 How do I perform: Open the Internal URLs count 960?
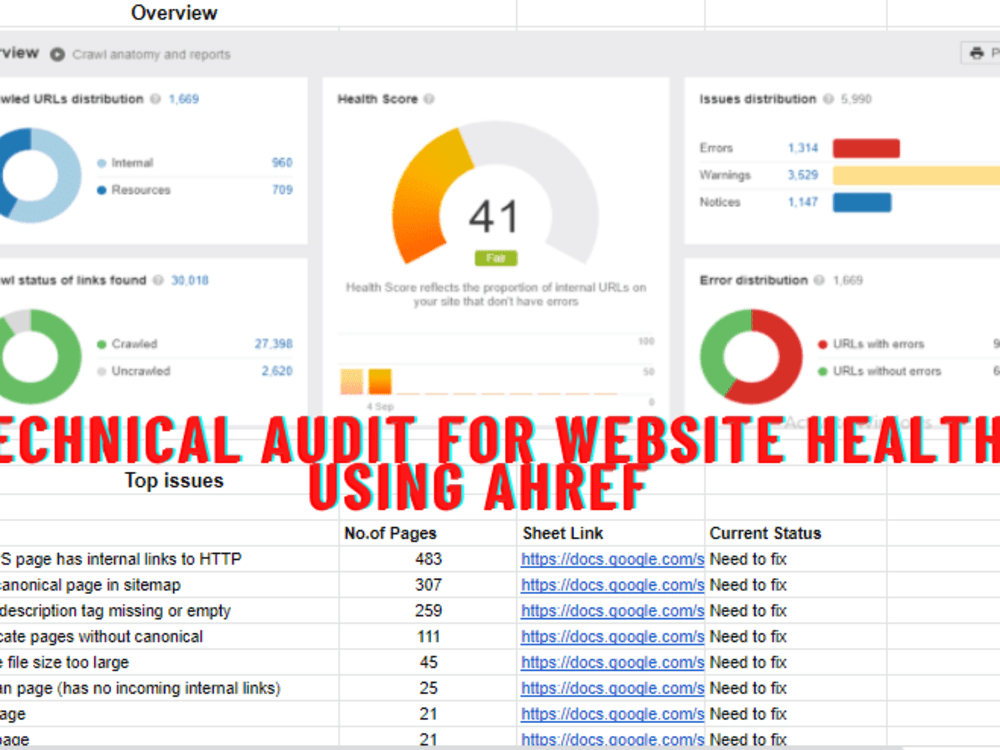click(x=282, y=163)
